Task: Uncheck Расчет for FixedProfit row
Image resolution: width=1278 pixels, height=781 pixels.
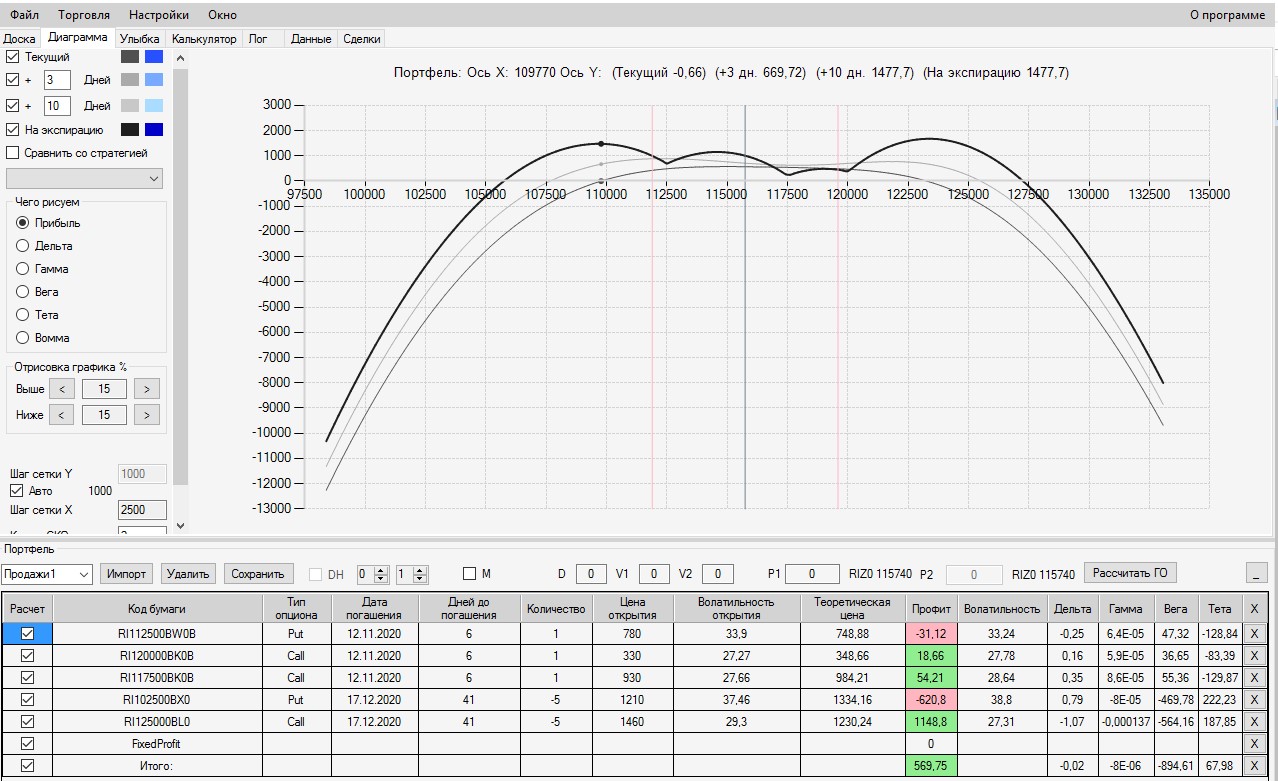Action: point(27,743)
